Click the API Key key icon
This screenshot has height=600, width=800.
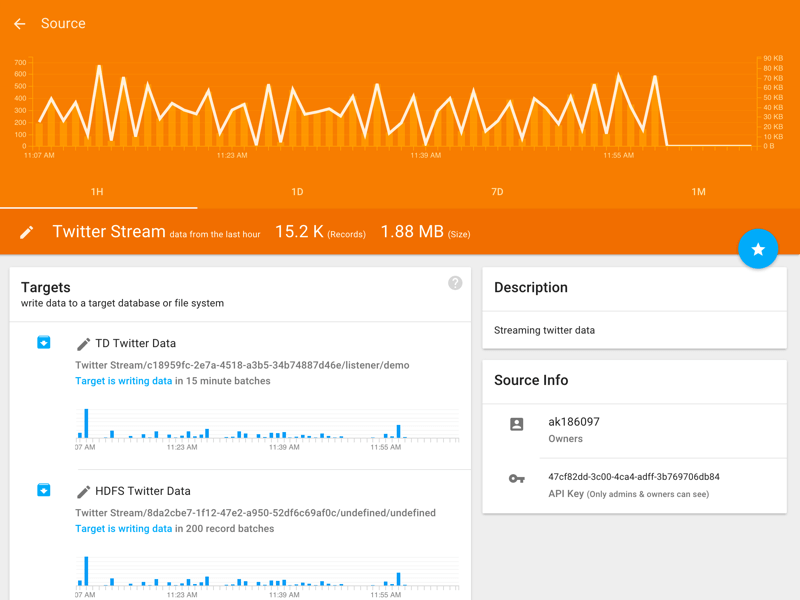[x=516, y=478]
